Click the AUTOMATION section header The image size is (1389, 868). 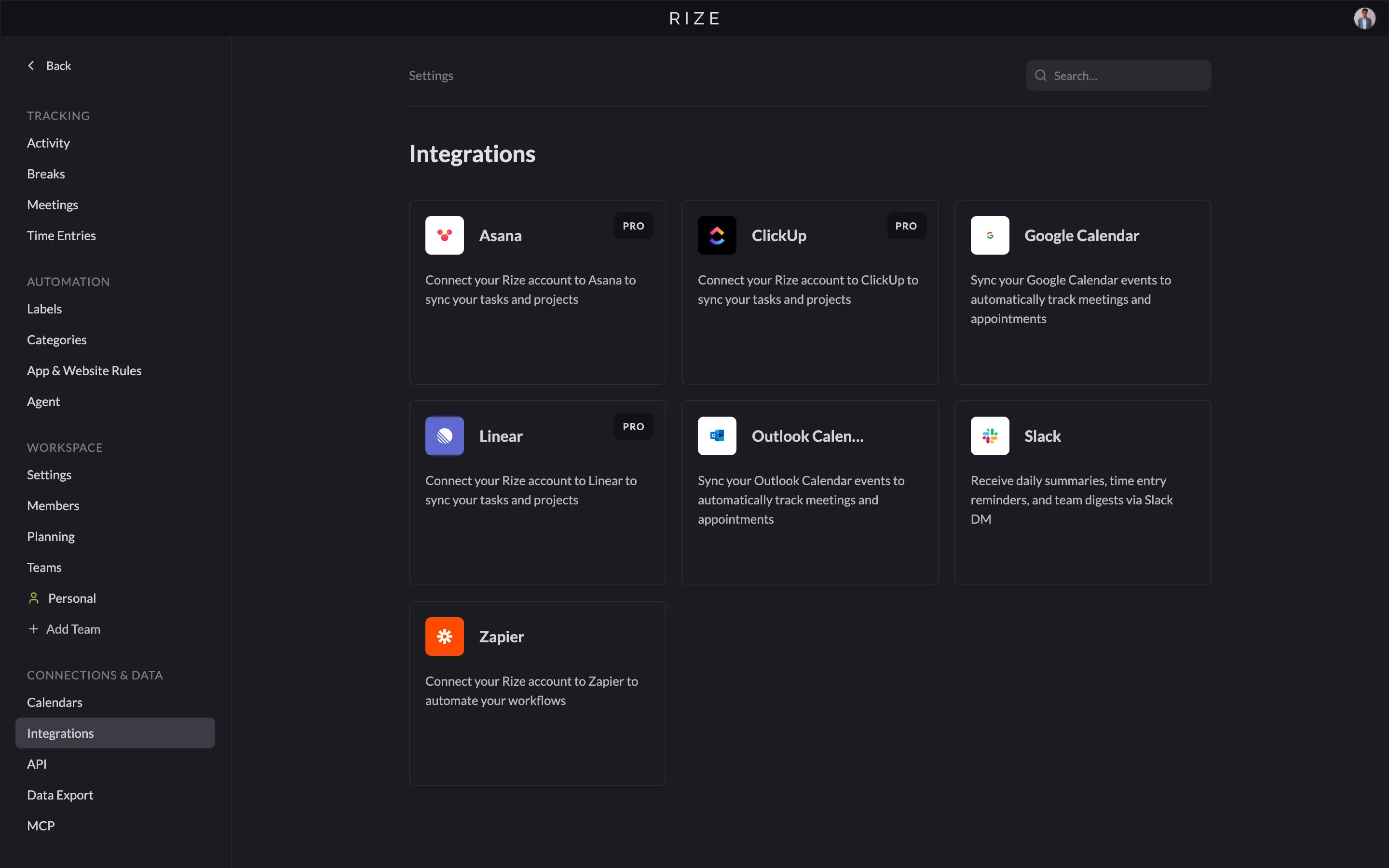click(68, 282)
